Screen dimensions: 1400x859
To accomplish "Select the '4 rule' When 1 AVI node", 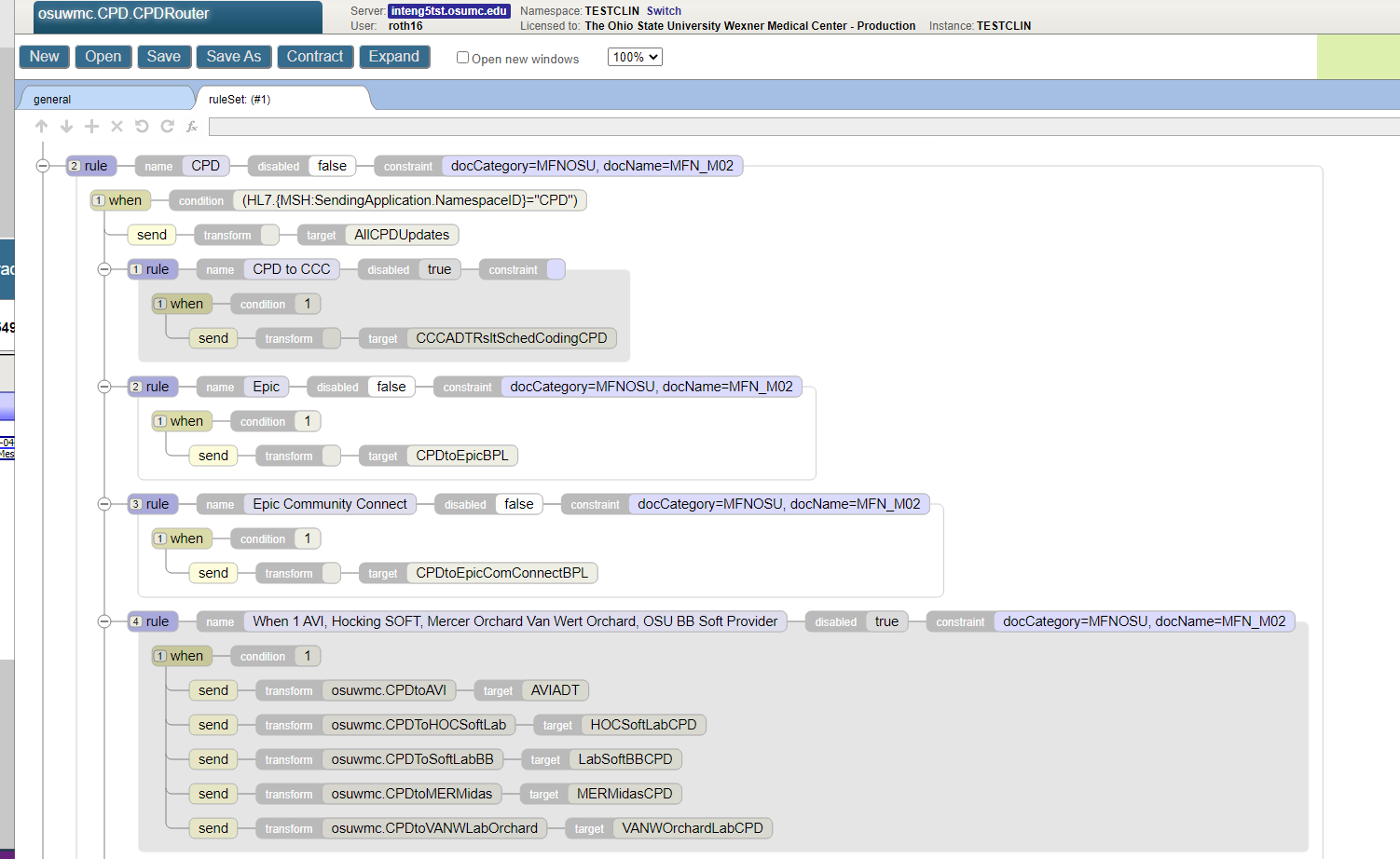I will [152, 621].
